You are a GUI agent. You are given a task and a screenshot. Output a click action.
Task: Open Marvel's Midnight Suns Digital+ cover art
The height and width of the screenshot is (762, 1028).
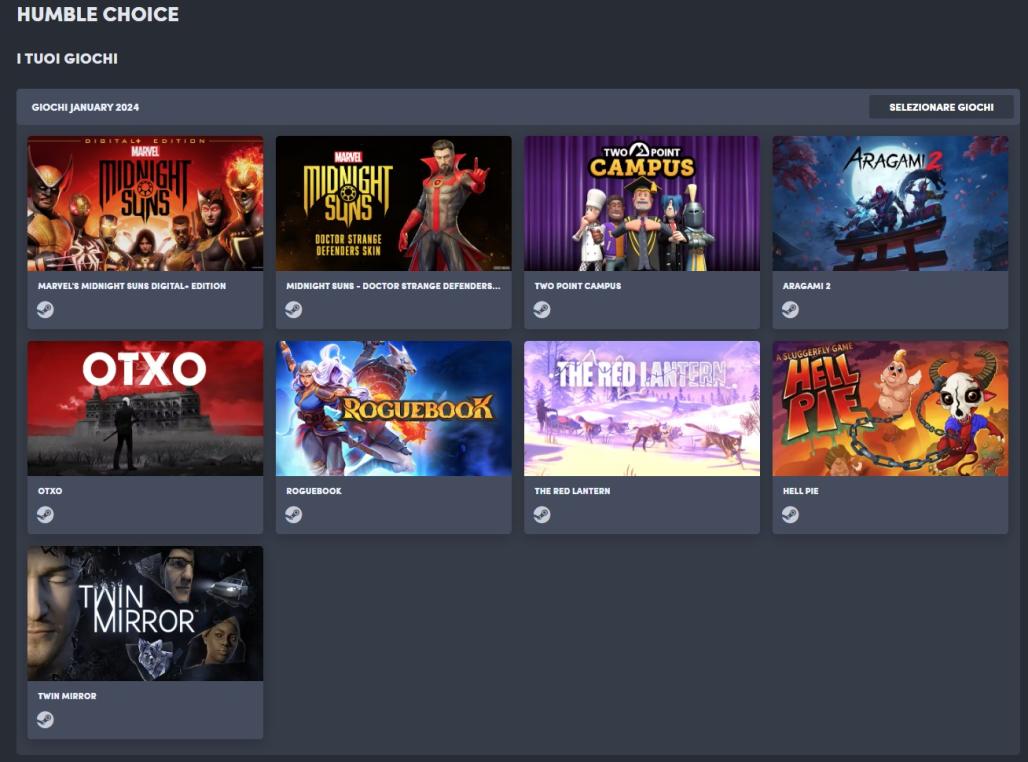point(145,203)
